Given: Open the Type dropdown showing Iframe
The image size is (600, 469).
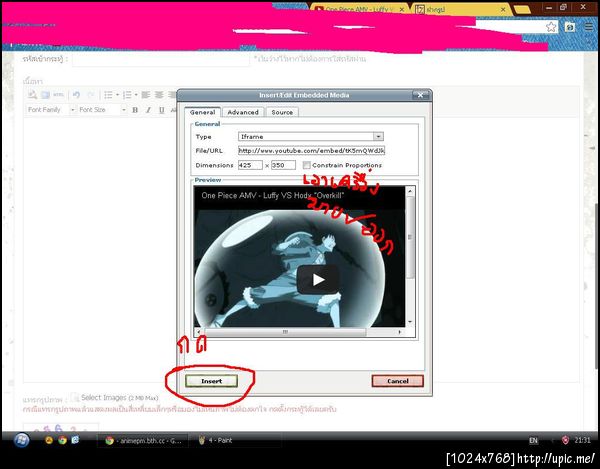Looking at the screenshot, I should pos(311,137).
